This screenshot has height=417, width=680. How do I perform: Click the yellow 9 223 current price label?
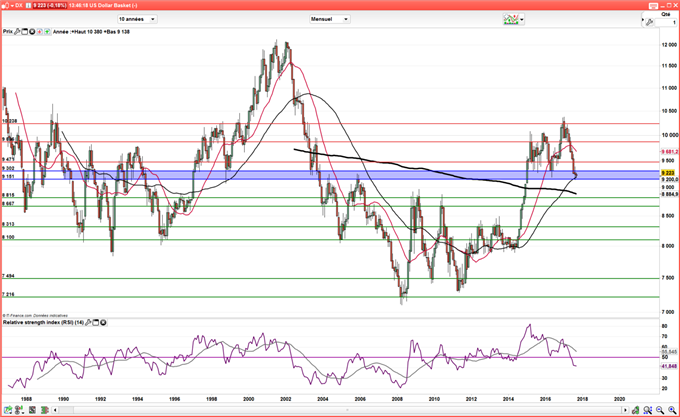(668, 173)
